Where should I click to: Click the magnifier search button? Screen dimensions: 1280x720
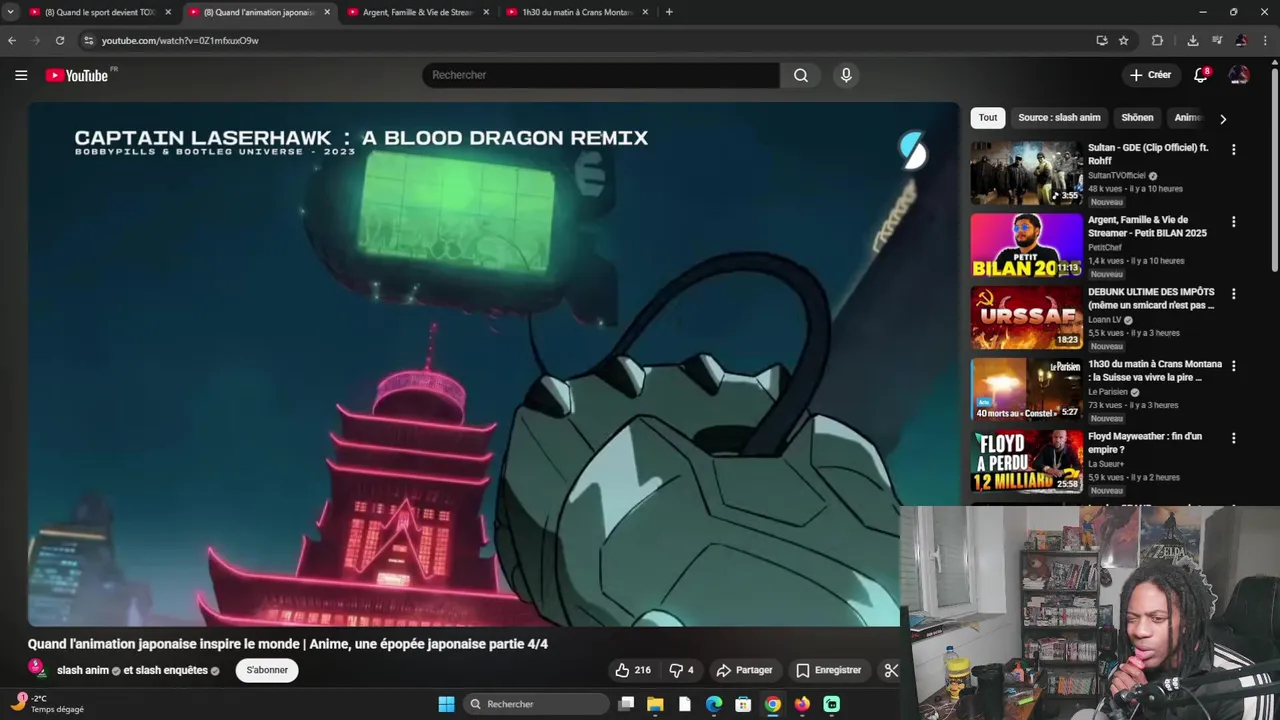[801, 75]
